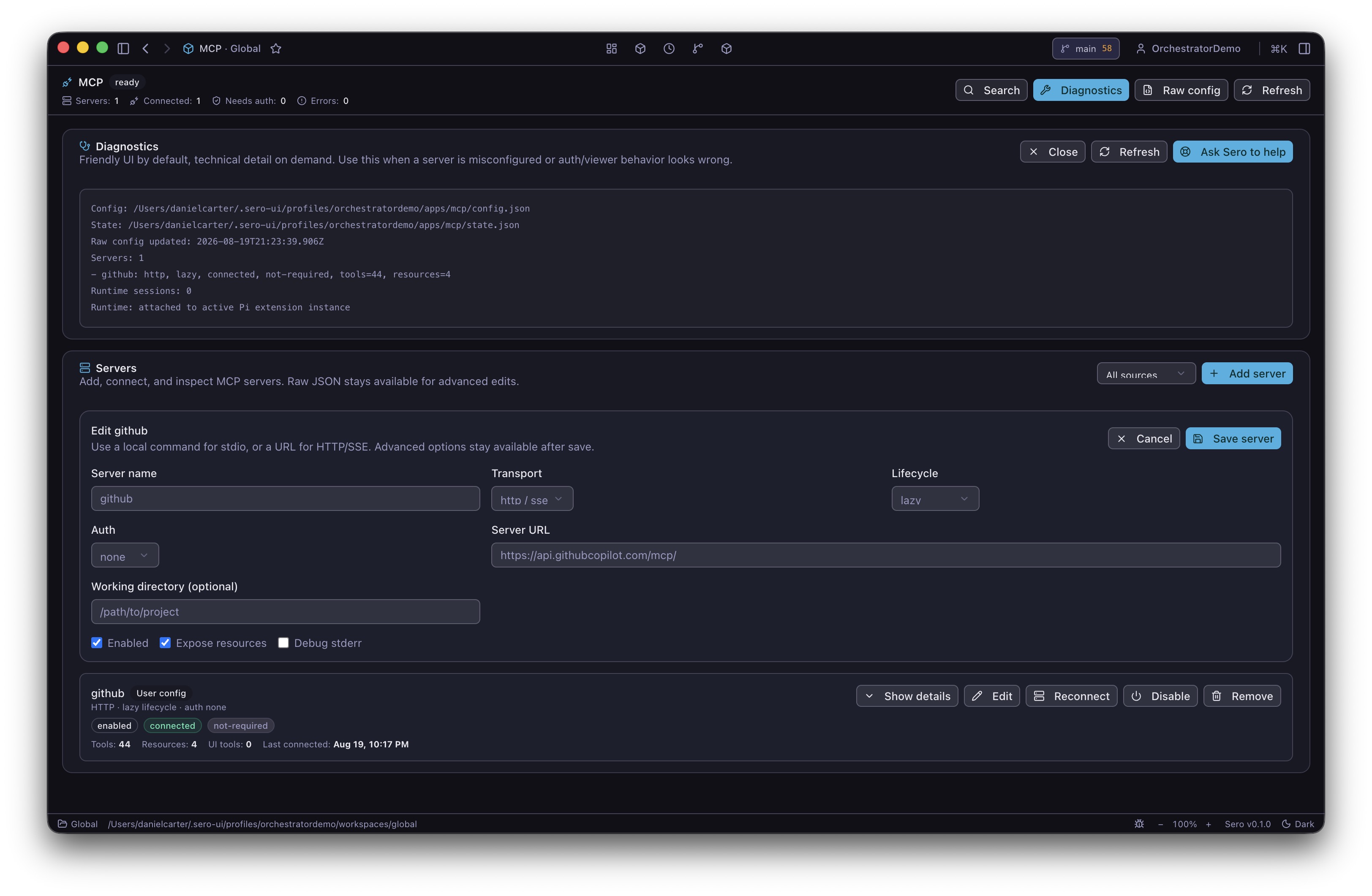
Task: Open the git branch icon in center toolbar
Action: 697,49
